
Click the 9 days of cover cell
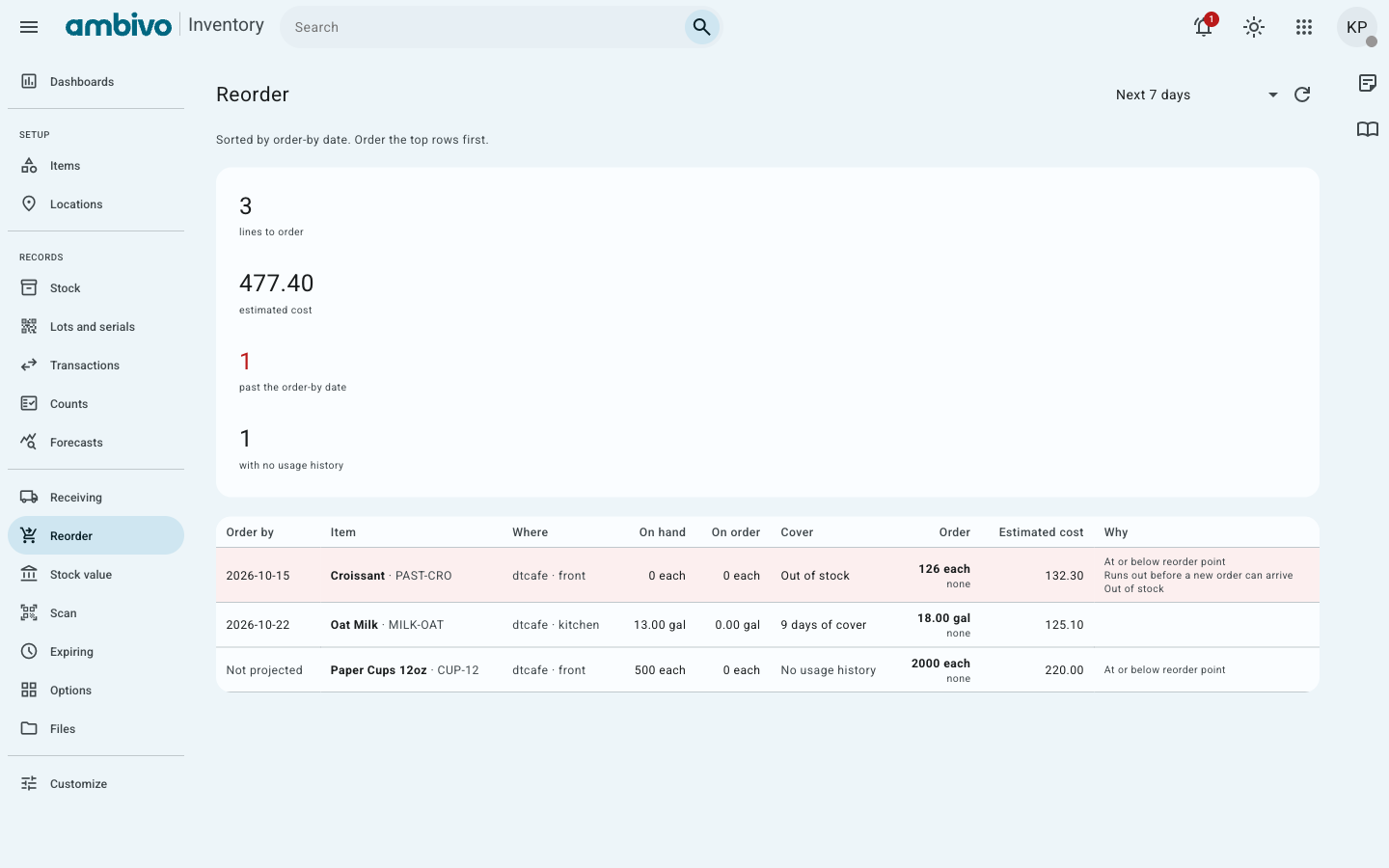824,625
